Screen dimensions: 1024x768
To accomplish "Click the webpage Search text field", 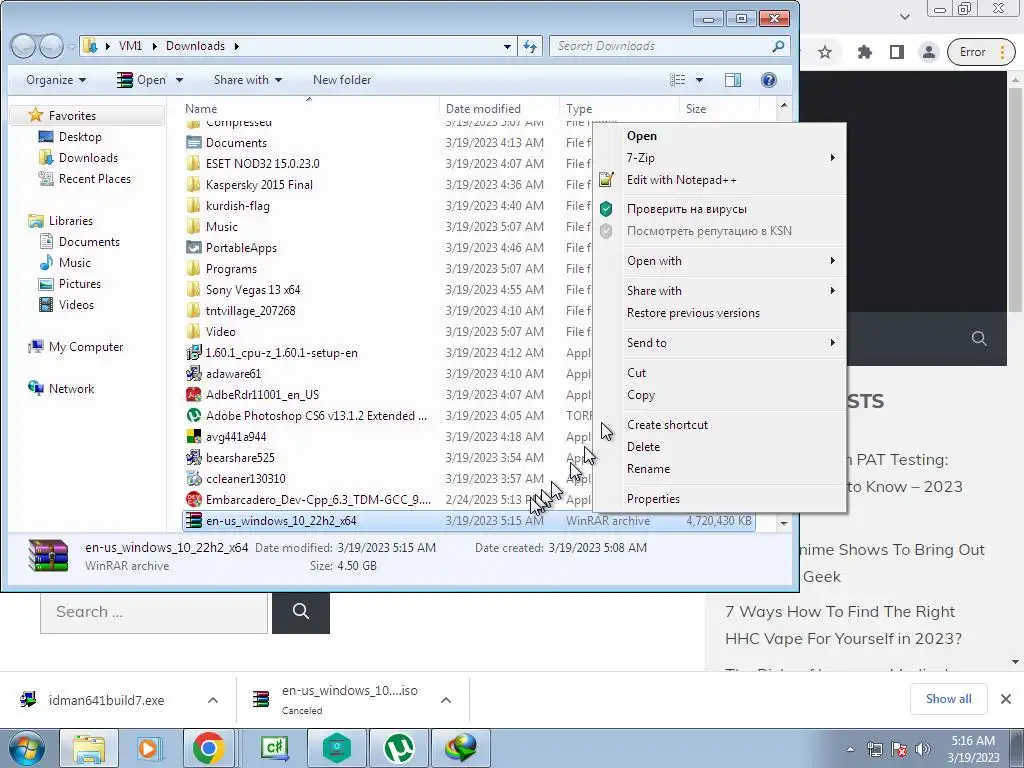I will click(x=154, y=612).
